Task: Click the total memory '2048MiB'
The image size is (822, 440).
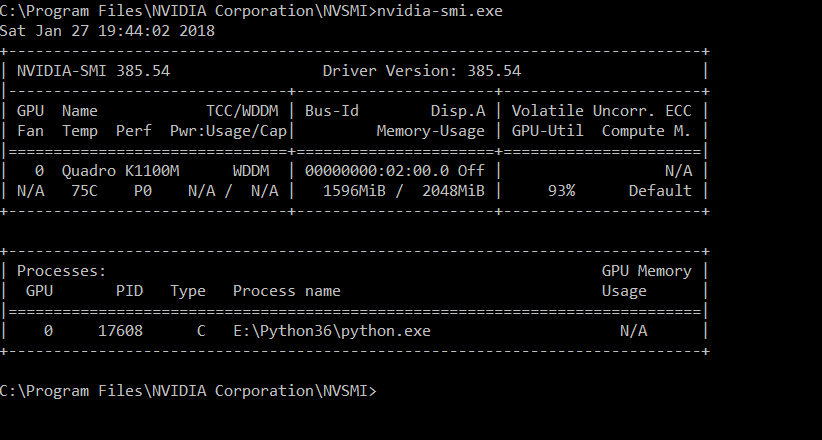Action: click(x=453, y=190)
